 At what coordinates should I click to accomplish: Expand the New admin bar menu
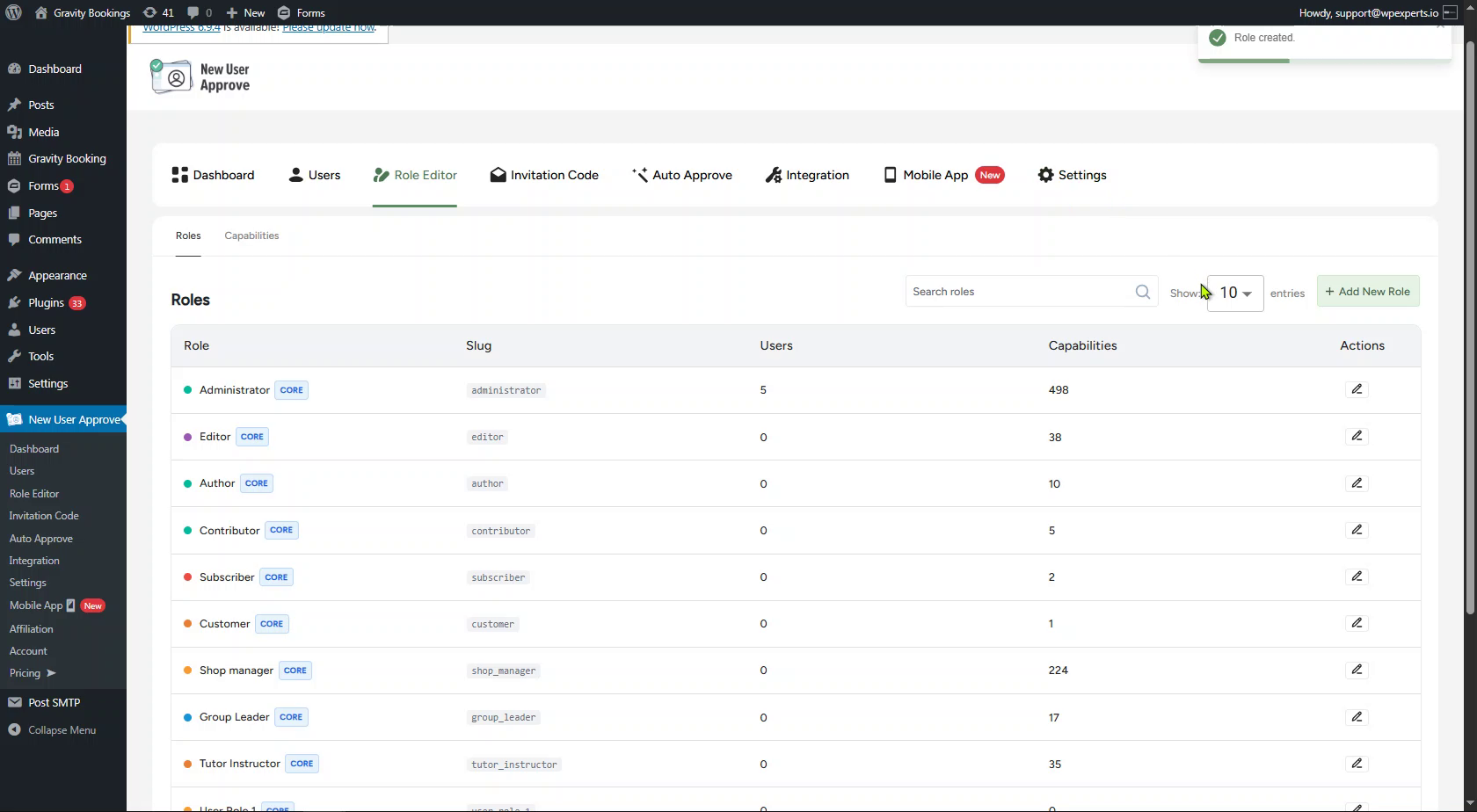point(245,12)
